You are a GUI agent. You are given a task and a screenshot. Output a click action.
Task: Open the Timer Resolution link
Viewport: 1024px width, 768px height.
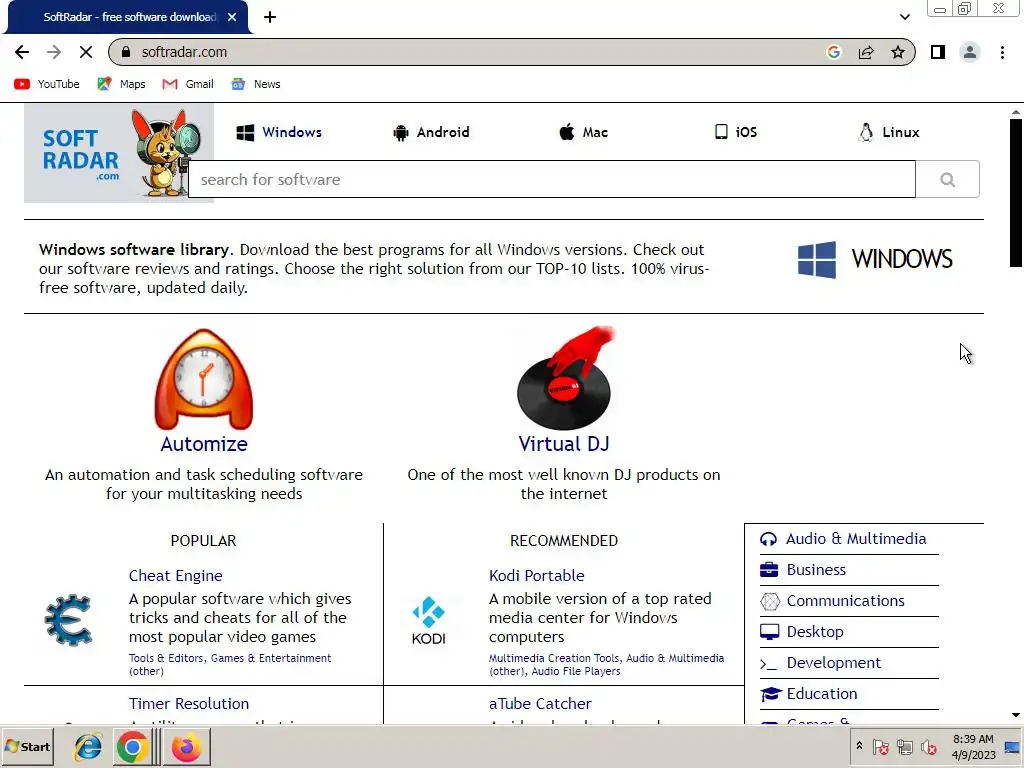(189, 703)
